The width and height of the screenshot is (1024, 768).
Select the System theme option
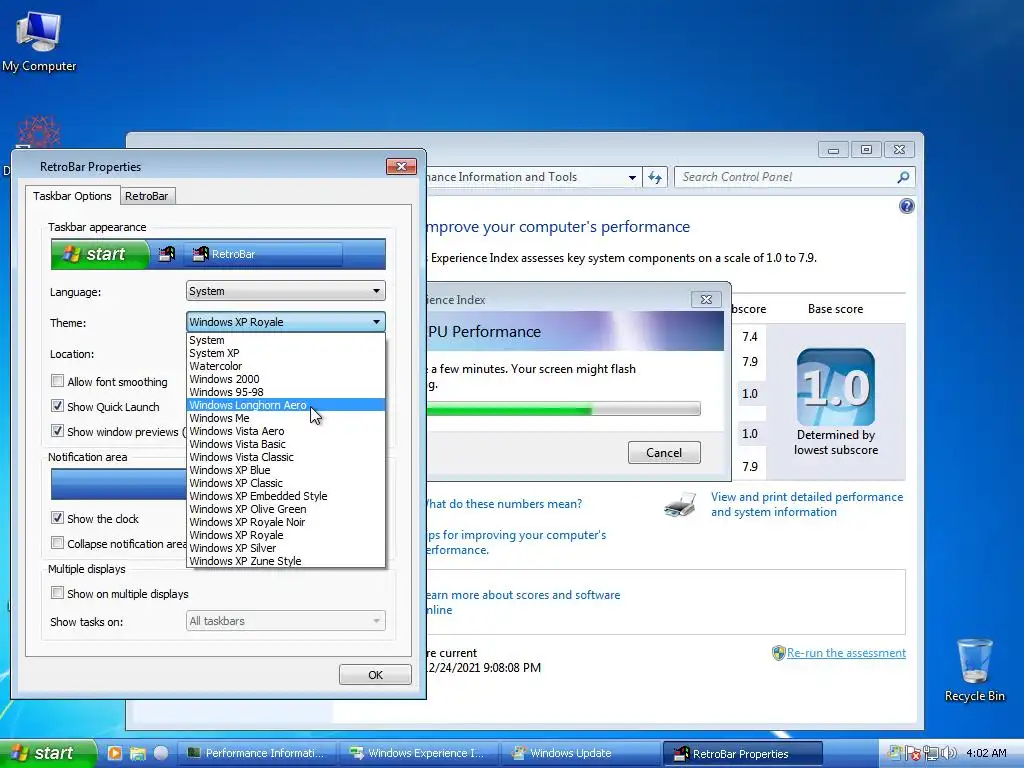coord(285,340)
